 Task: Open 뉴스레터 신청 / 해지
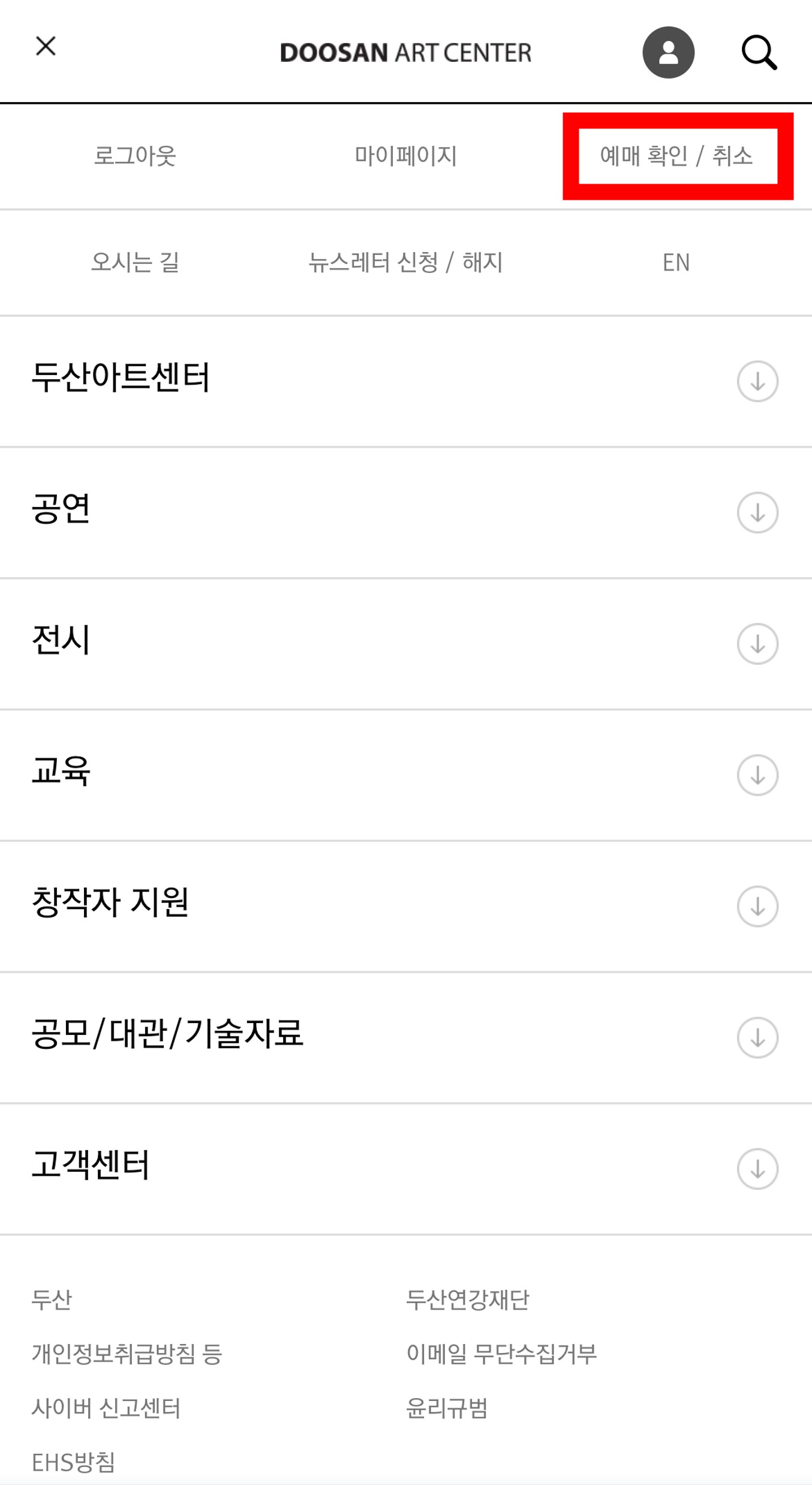[x=405, y=262]
